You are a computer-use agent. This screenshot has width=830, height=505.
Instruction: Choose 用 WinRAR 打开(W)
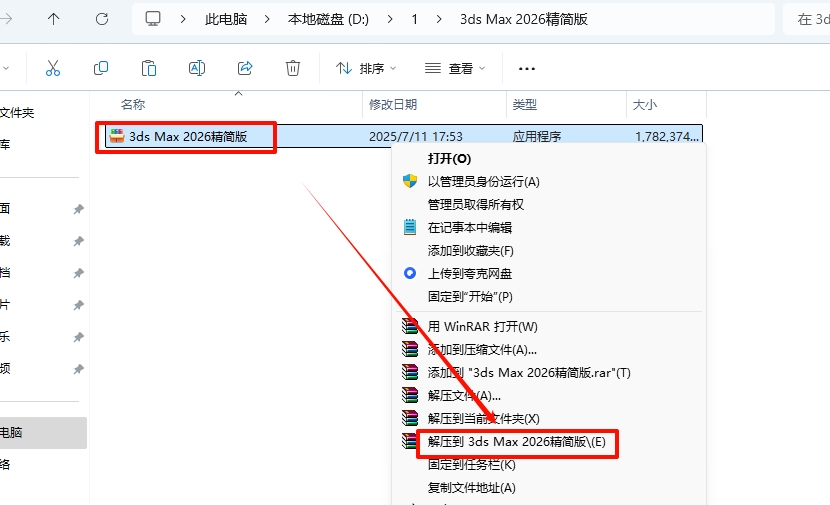(482, 327)
